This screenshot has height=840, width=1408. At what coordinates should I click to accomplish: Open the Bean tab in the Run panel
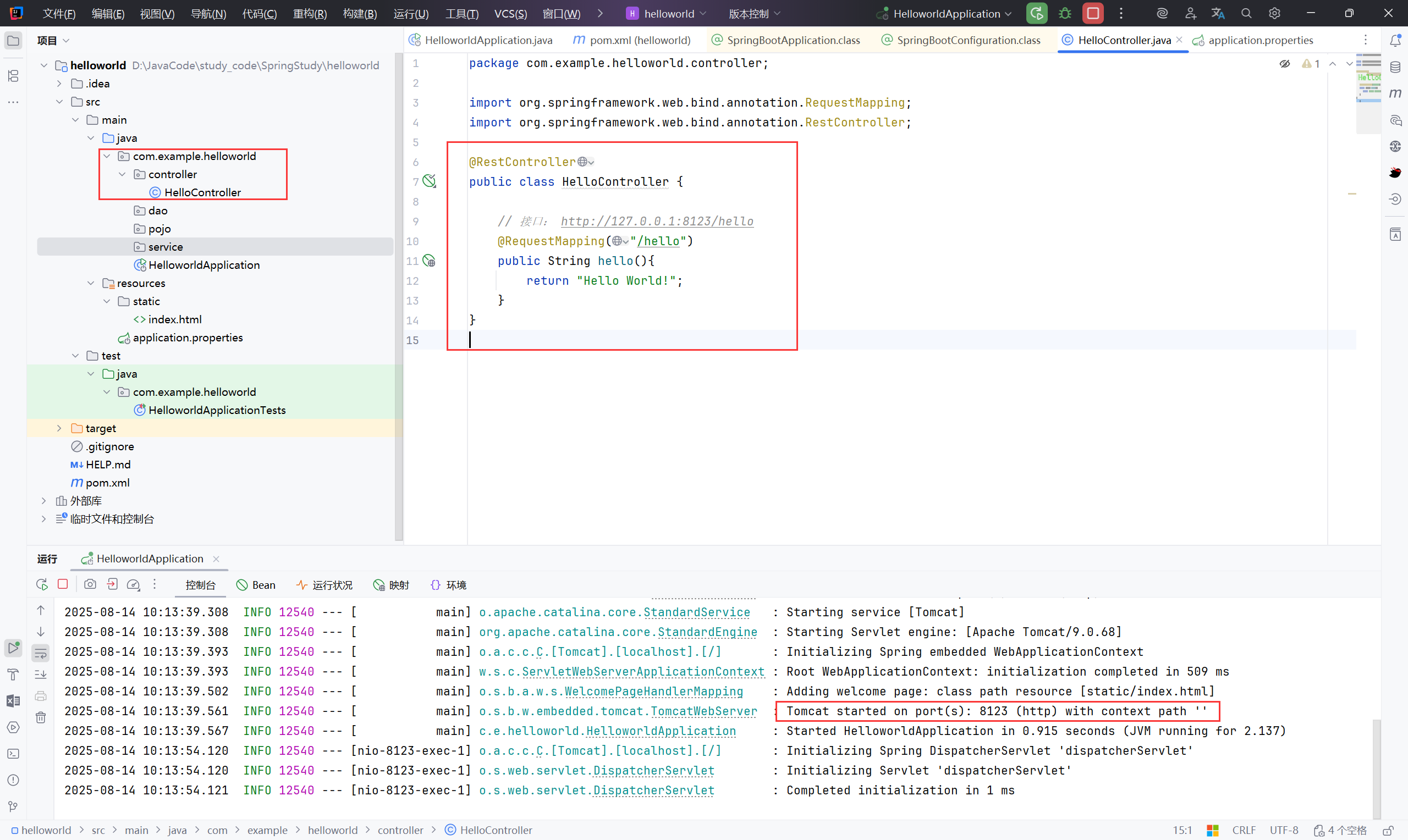coord(256,585)
